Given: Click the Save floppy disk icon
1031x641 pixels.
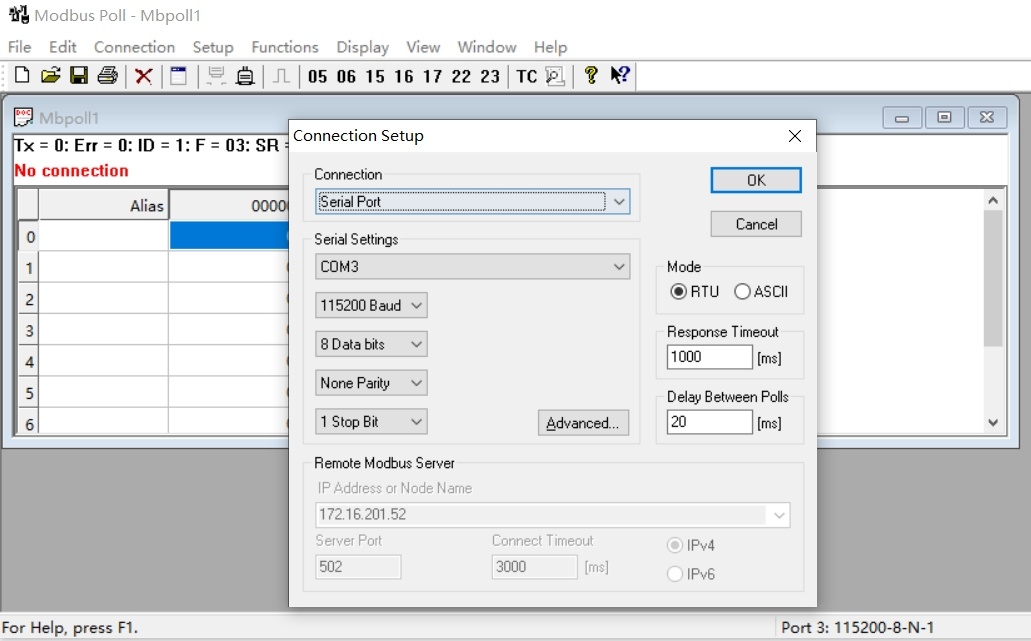Looking at the screenshot, I should [x=78, y=76].
